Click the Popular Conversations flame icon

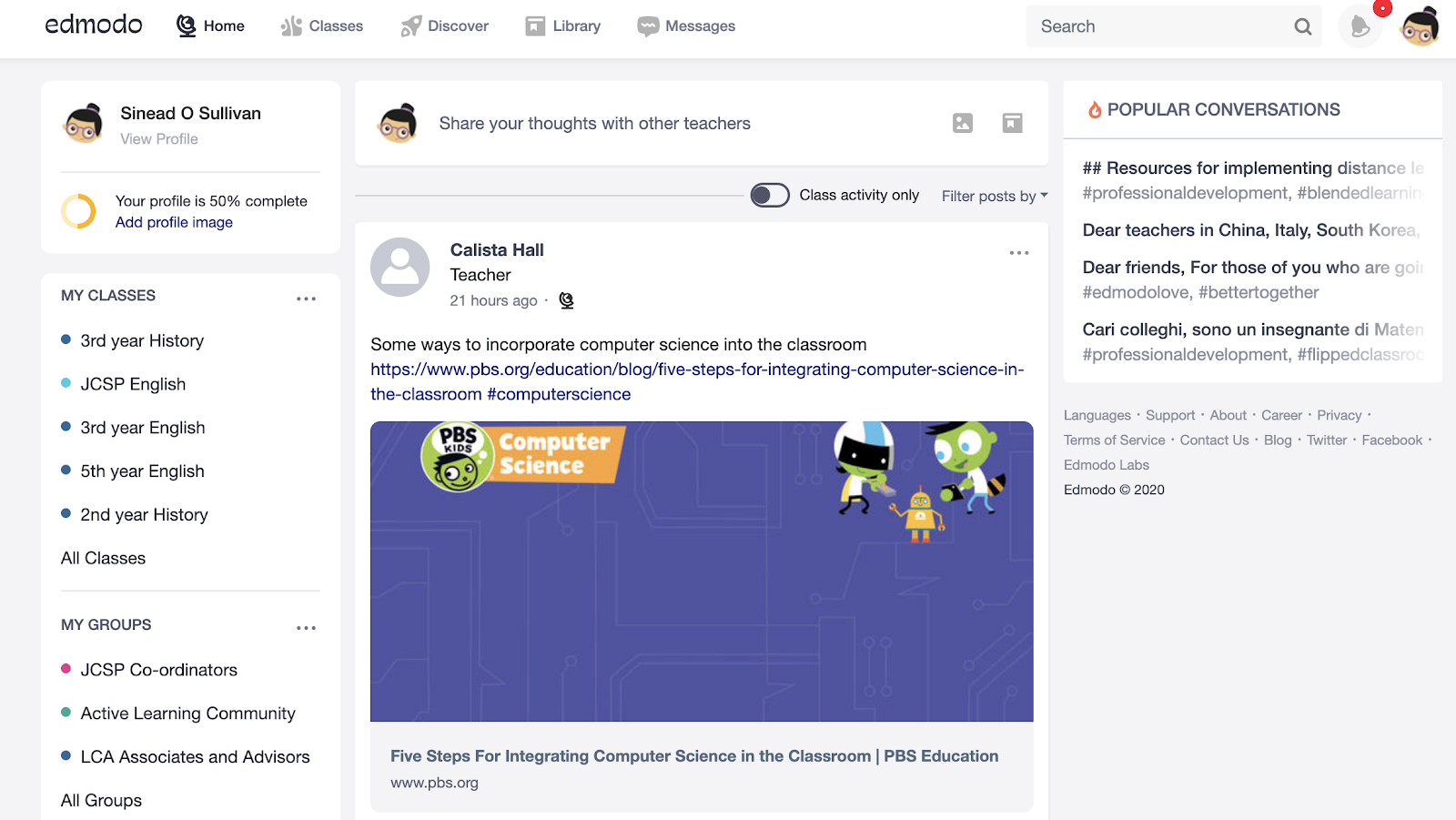(1095, 110)
